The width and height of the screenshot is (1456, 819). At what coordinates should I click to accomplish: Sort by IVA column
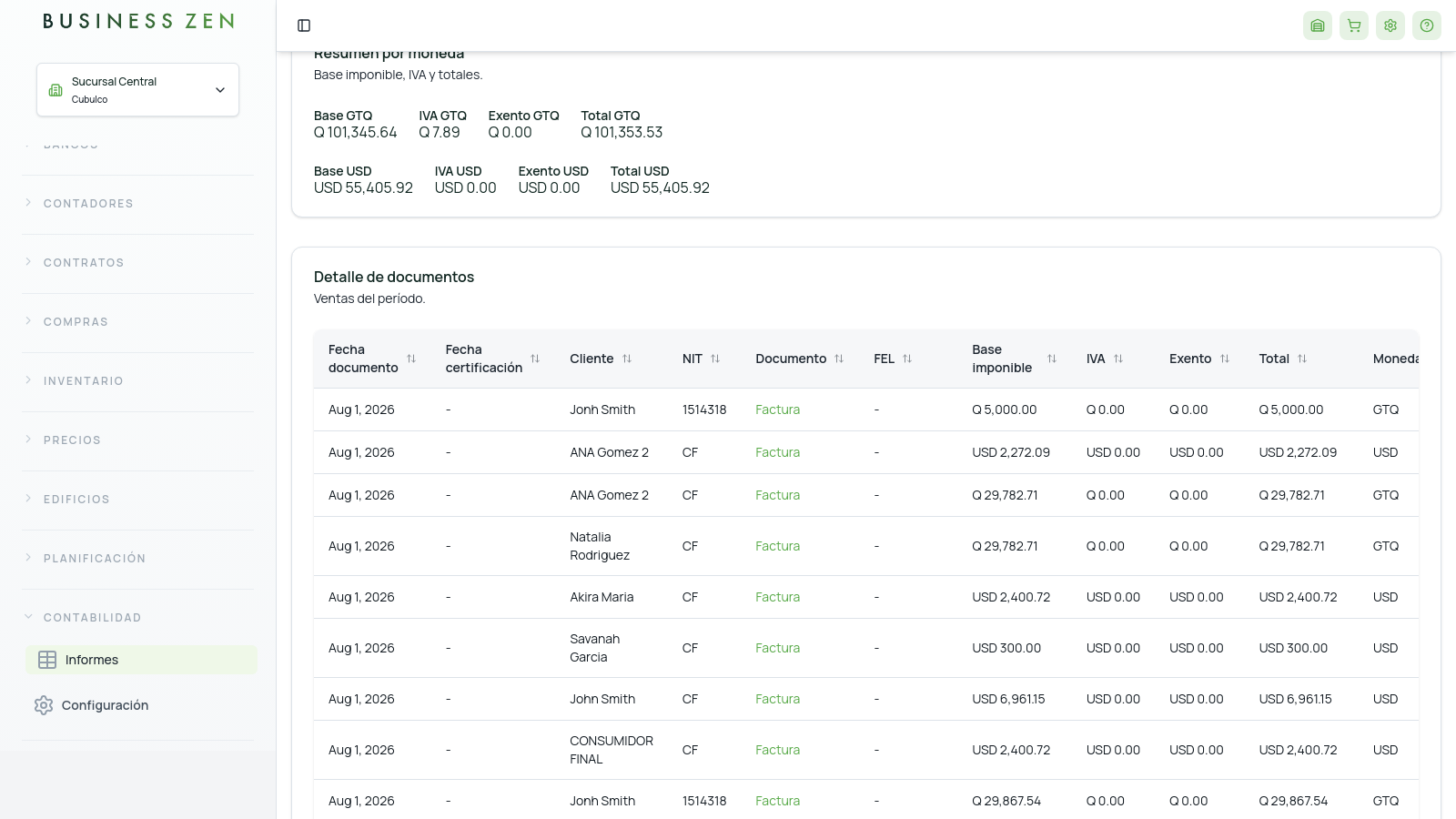pos(1118,359)
